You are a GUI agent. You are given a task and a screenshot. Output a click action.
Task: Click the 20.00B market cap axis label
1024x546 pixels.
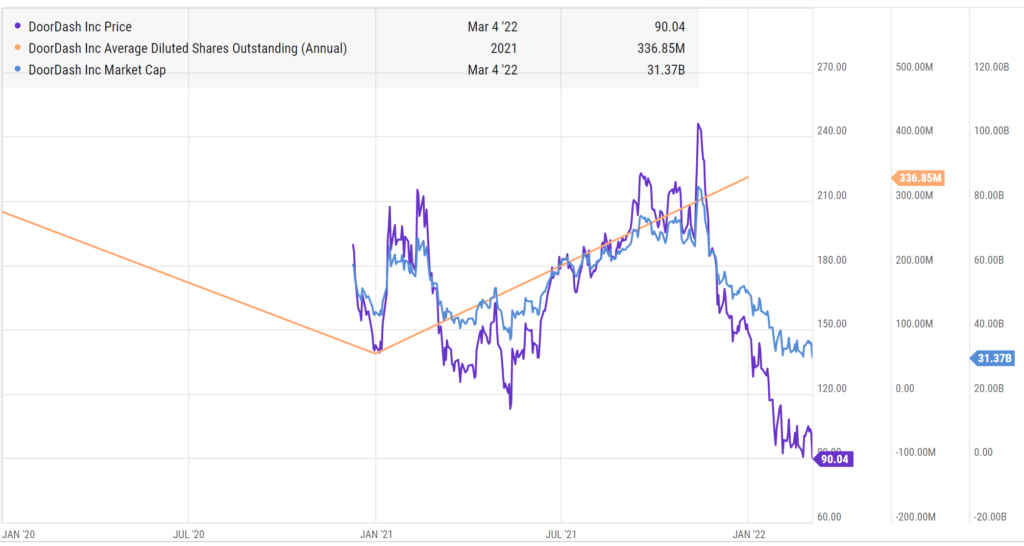point(989,389)
